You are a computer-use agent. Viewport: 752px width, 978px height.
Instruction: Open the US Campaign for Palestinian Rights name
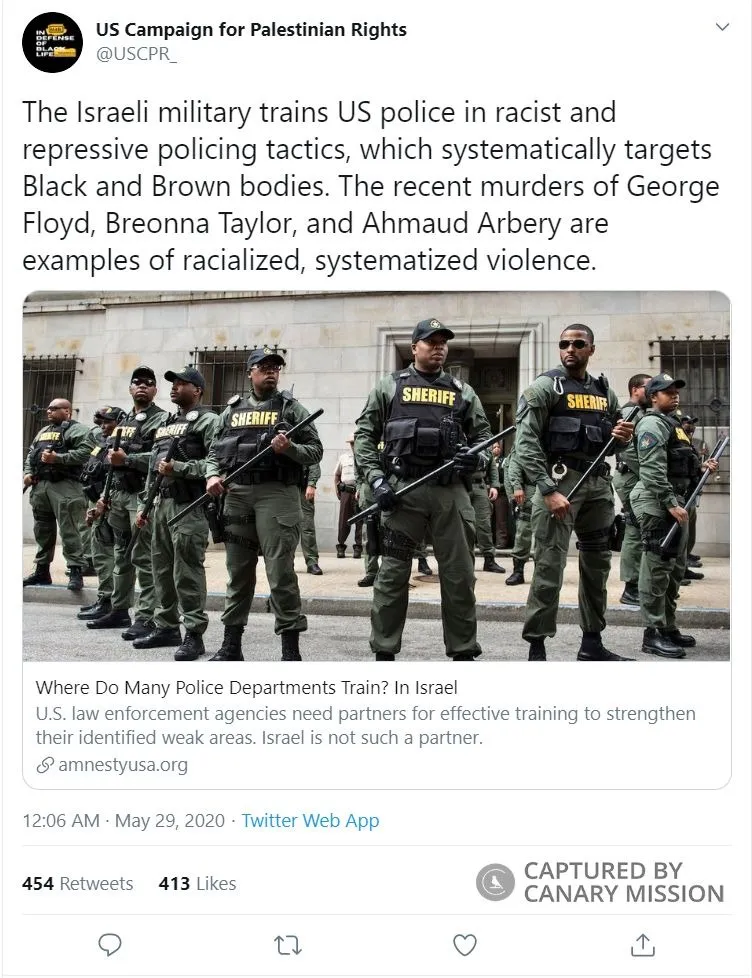tap(250, 29)
